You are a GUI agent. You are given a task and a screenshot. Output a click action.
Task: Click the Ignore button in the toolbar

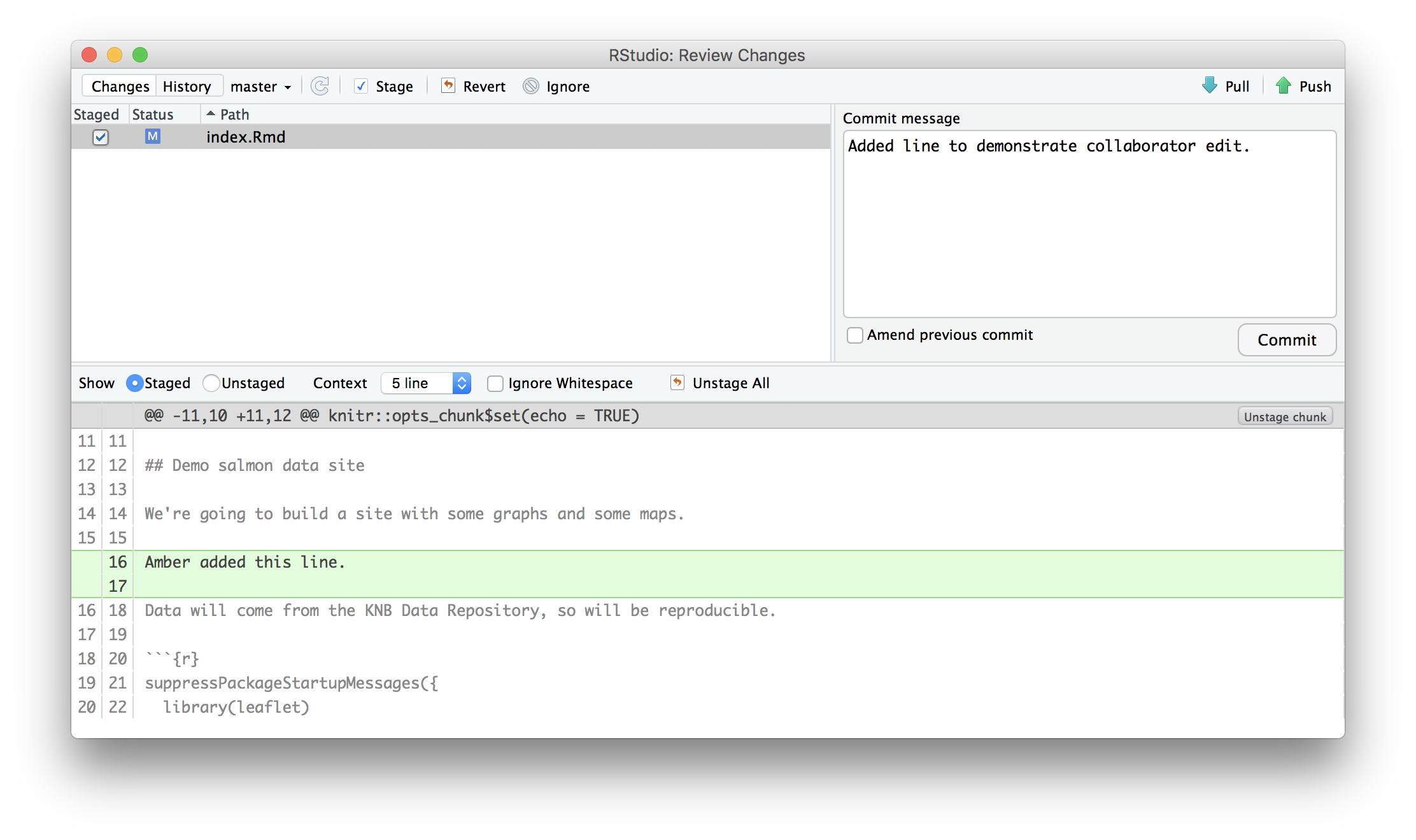[556, 86]
